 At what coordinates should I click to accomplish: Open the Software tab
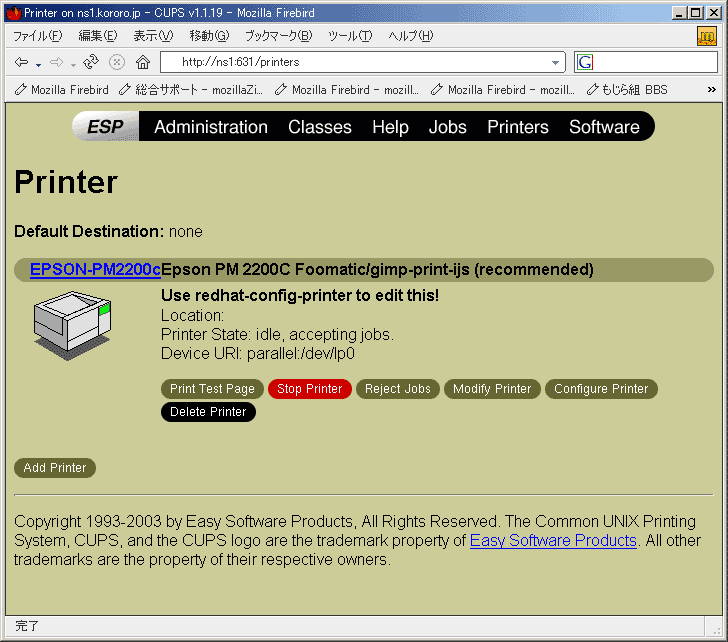point(604,127)
